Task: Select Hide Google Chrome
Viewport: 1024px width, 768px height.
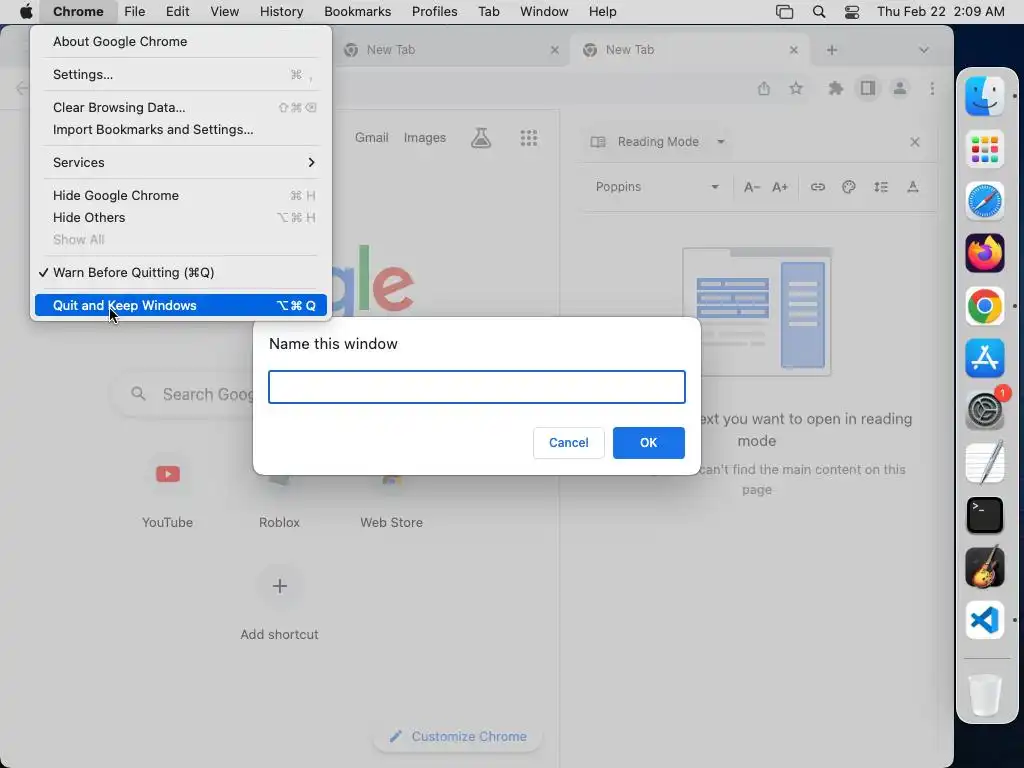Action: pyautogui.click(x=181, y=195)
